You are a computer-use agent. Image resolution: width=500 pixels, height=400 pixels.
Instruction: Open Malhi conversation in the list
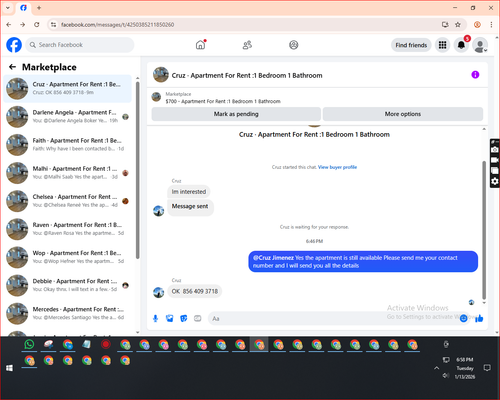[x=67, y=173]
